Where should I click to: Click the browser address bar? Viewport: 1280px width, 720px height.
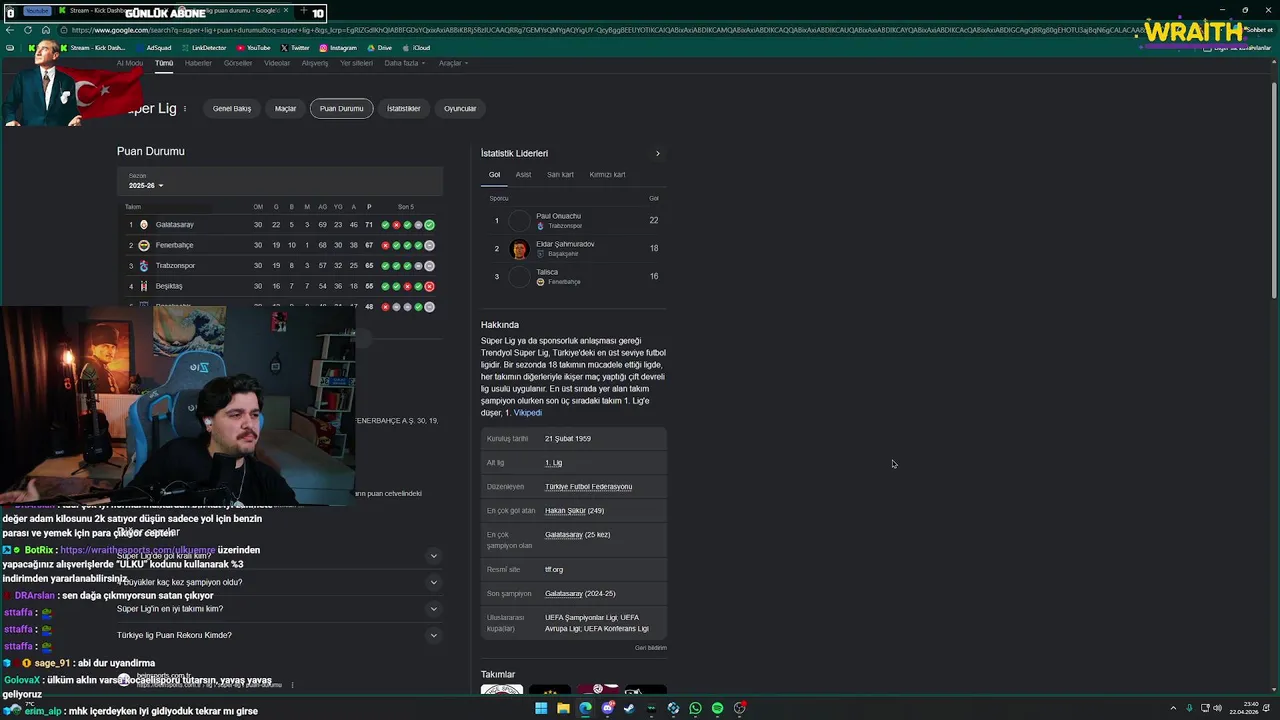[600, 30]
